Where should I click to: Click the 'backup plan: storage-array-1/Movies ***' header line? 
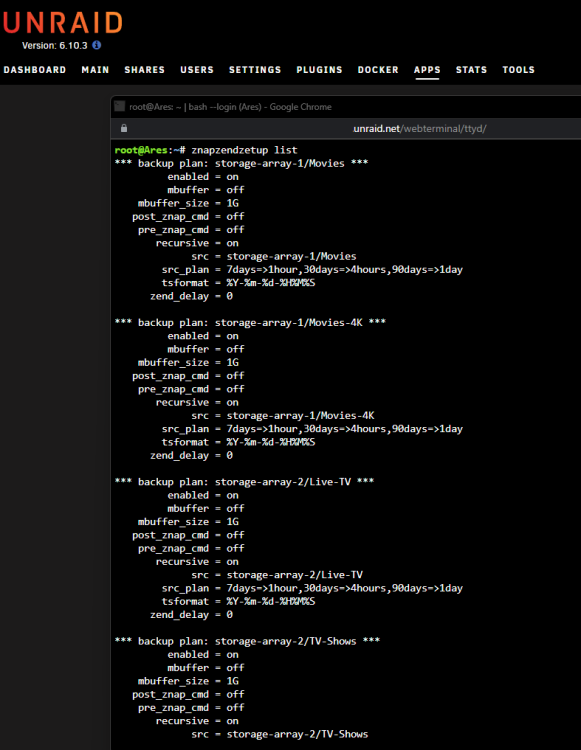click(241, 164)
